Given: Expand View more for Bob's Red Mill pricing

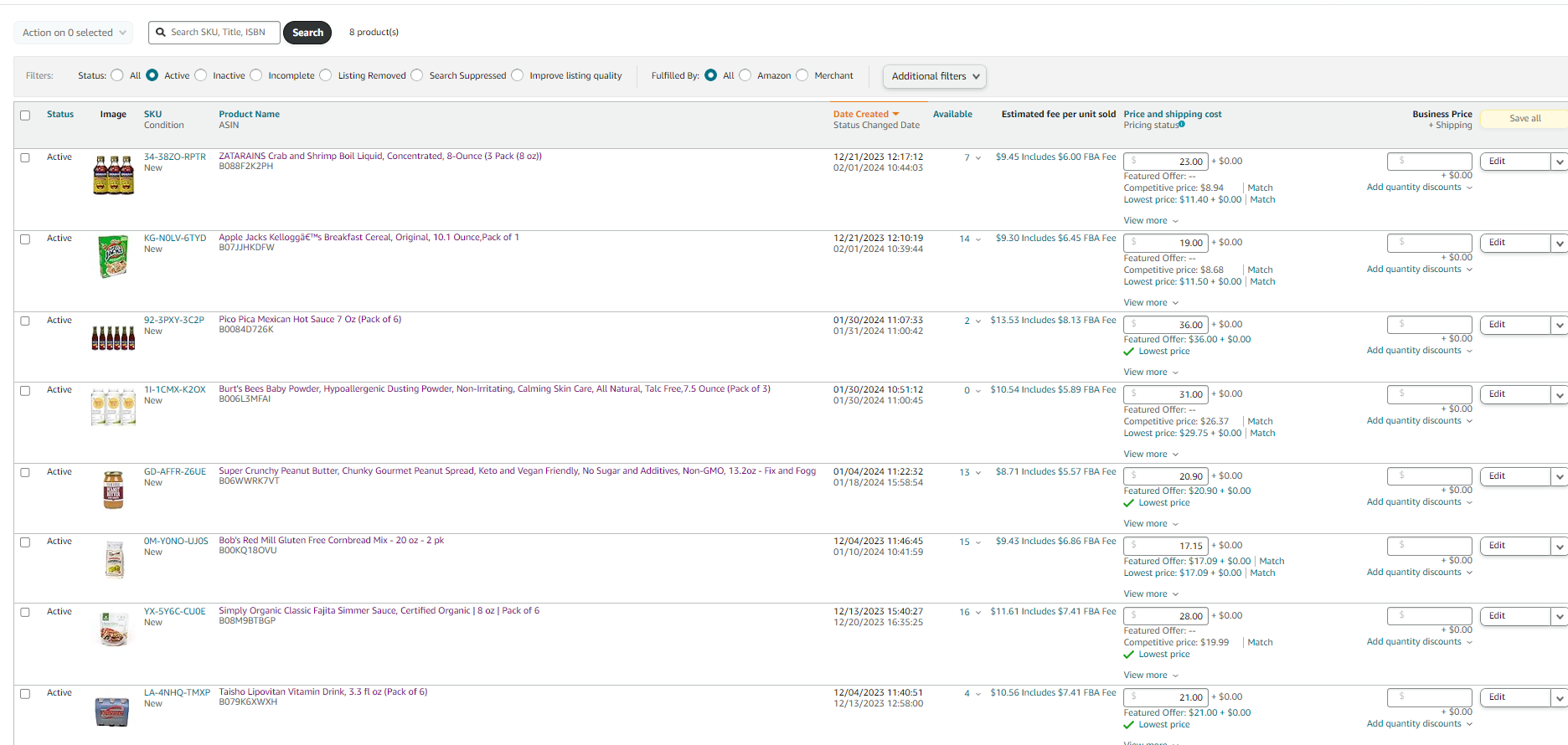Looking at the screenshot, I should 1151,594.
